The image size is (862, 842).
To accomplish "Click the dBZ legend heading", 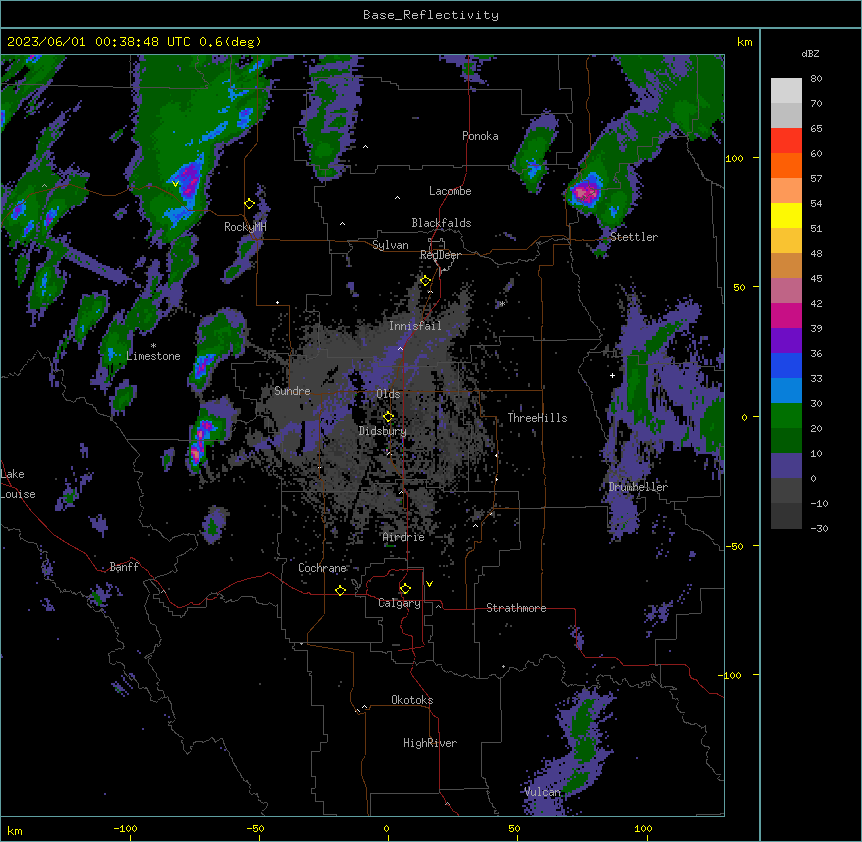I will pyautogui.click(x=810, y=54).
